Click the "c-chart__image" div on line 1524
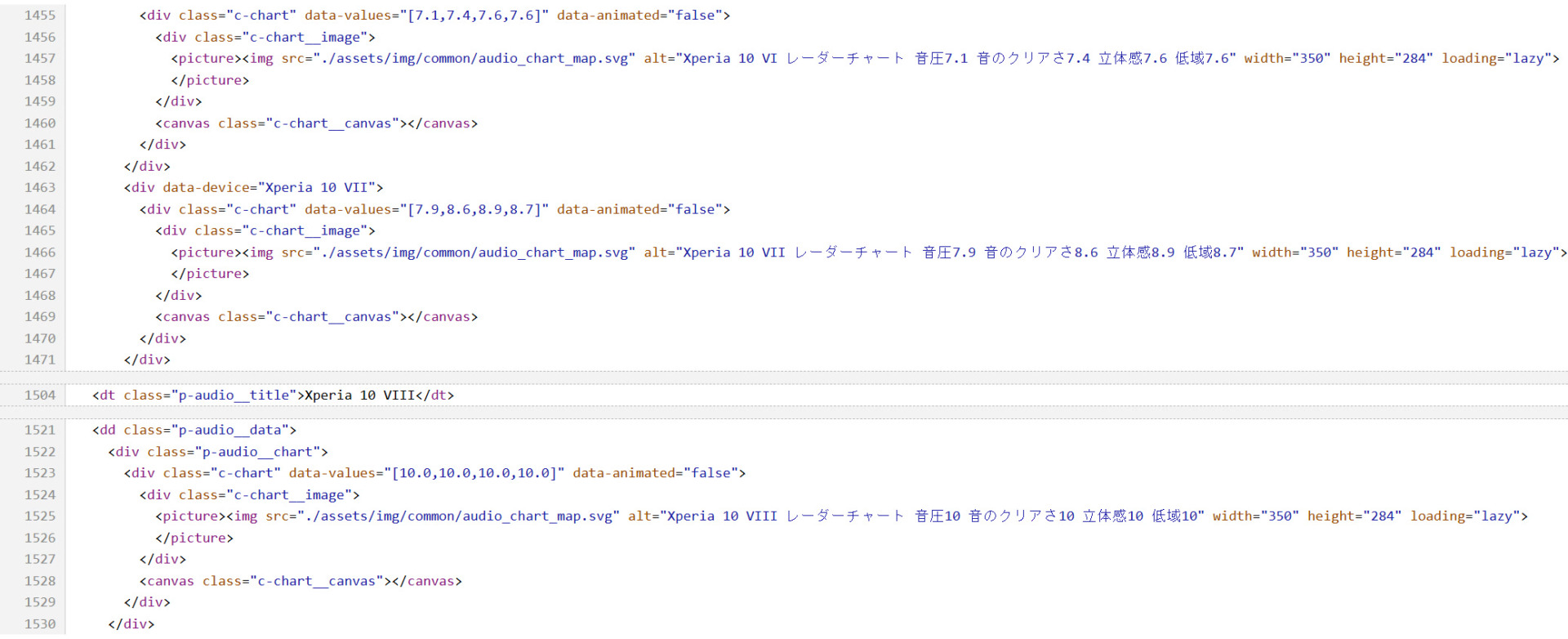Viewport: 1568px width, 639px height. [x=249, y=495]
